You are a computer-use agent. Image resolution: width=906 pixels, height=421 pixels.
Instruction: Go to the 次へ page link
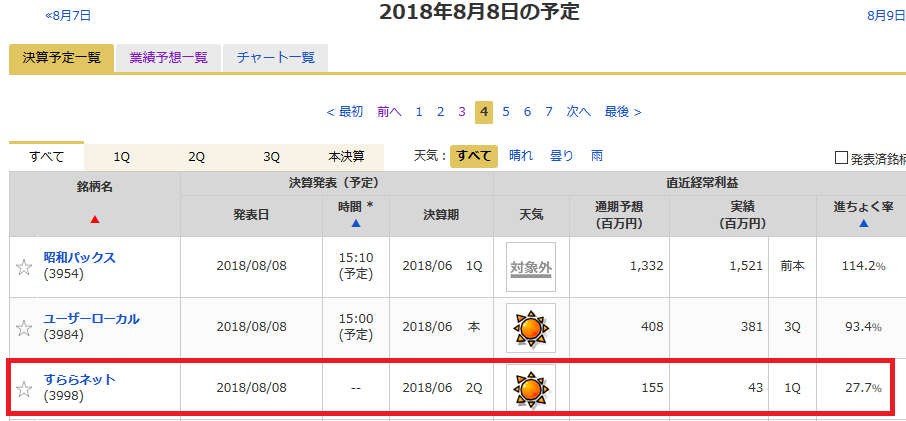(x=579, y=112)
